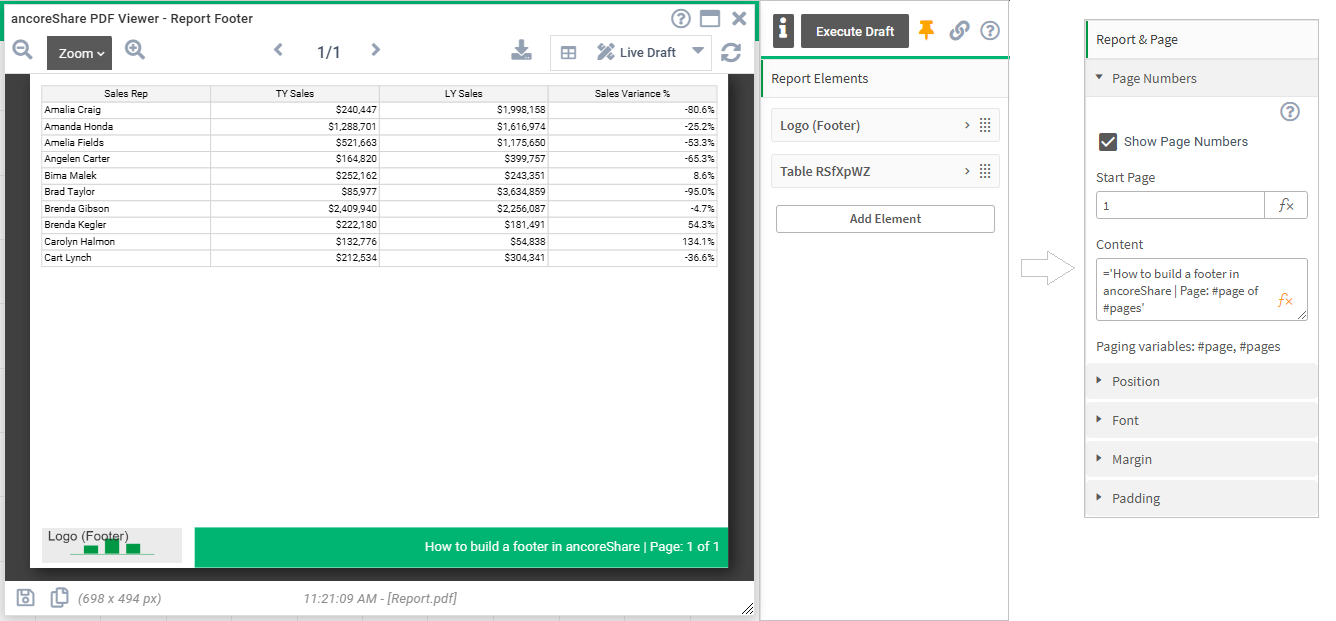Maximize the PDF Viewer window
The image size is (1336, 621).
tap(710, 18)
